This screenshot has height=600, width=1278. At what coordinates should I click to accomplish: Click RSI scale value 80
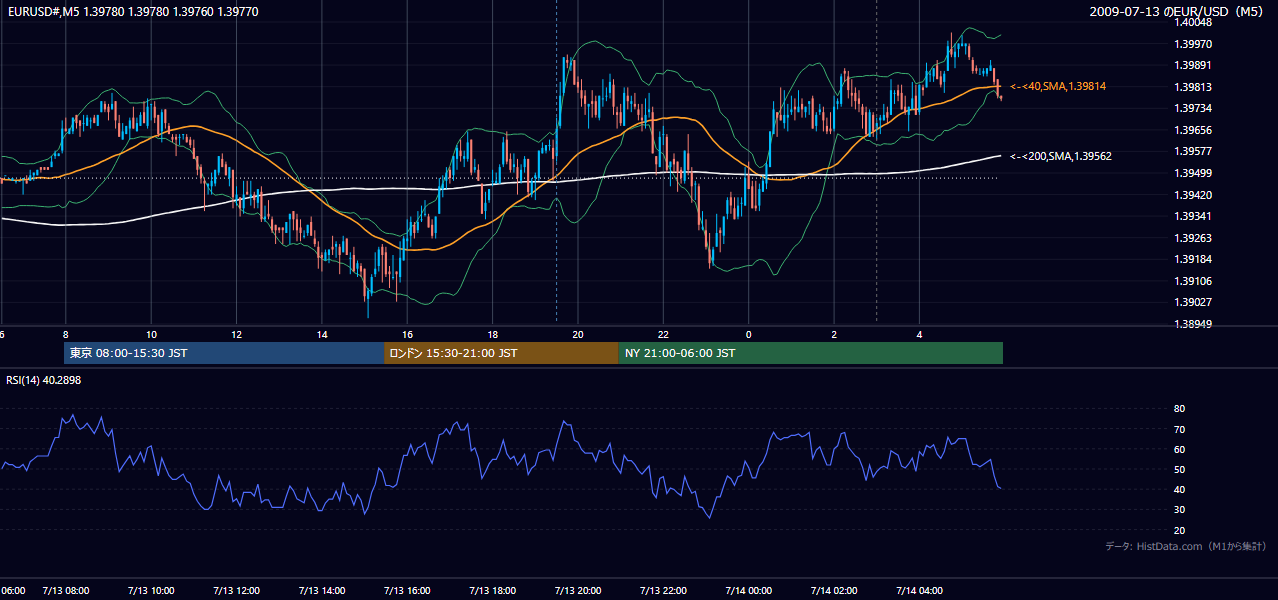[1179, 409]
